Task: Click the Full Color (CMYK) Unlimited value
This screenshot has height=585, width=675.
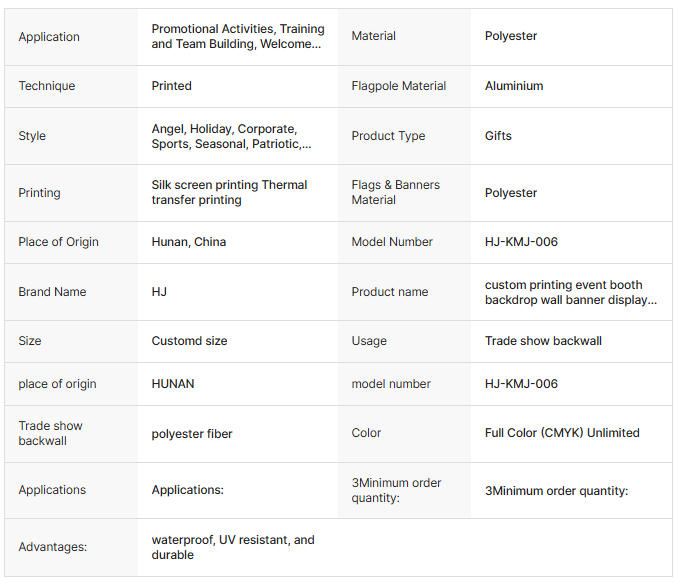Action: [562, 433]
